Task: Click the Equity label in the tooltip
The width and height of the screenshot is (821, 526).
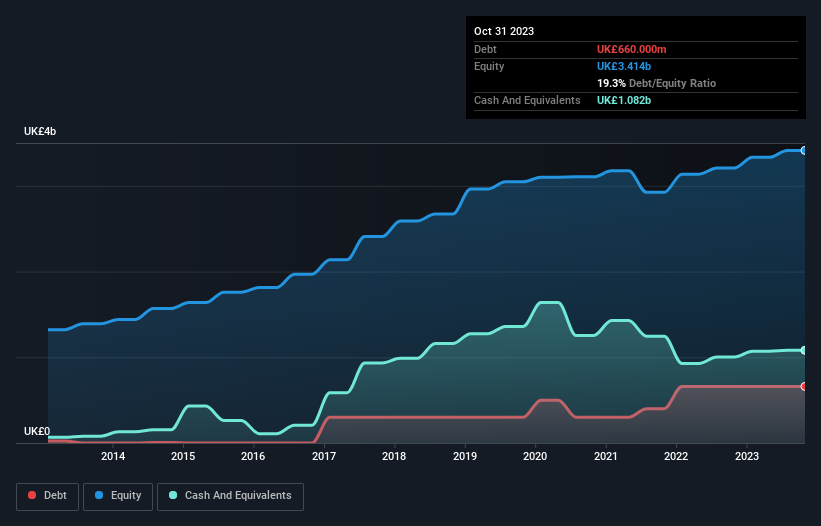Action: 489,66
